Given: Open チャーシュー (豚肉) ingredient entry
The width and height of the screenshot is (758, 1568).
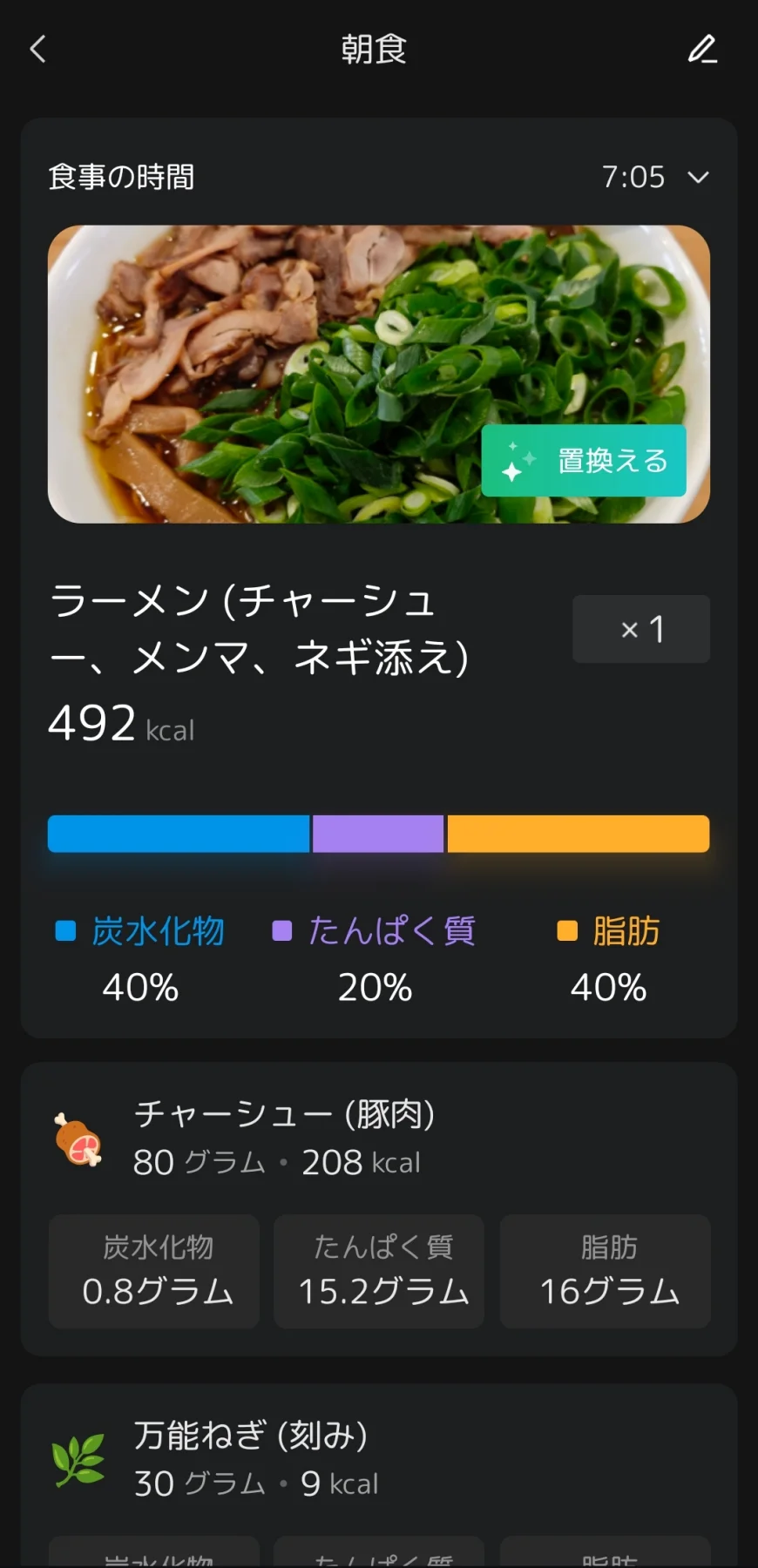Looking at the screenshot, I should 284,1114.
